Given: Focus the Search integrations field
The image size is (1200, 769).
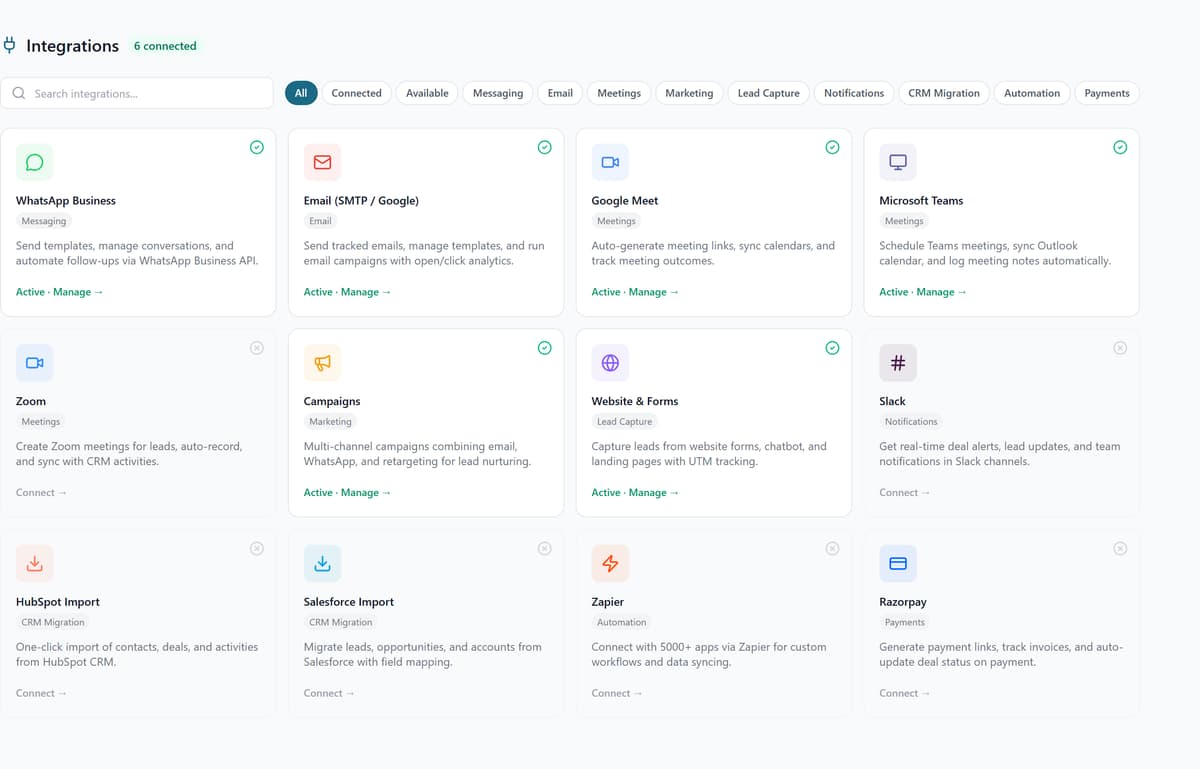Looking at the screenshot, I should pos(137,93).
